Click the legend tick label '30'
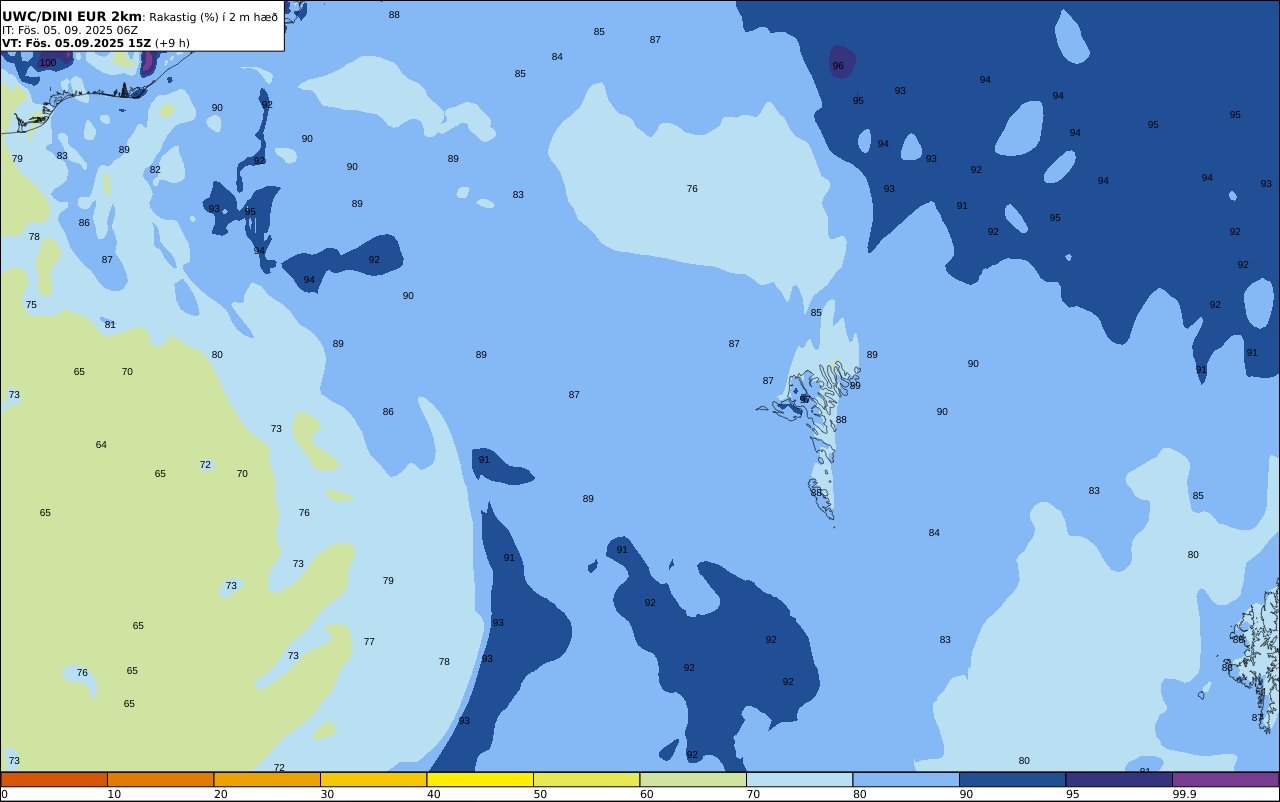The width and height of the screenshot is (1280, 802). (x=327, y=794)
